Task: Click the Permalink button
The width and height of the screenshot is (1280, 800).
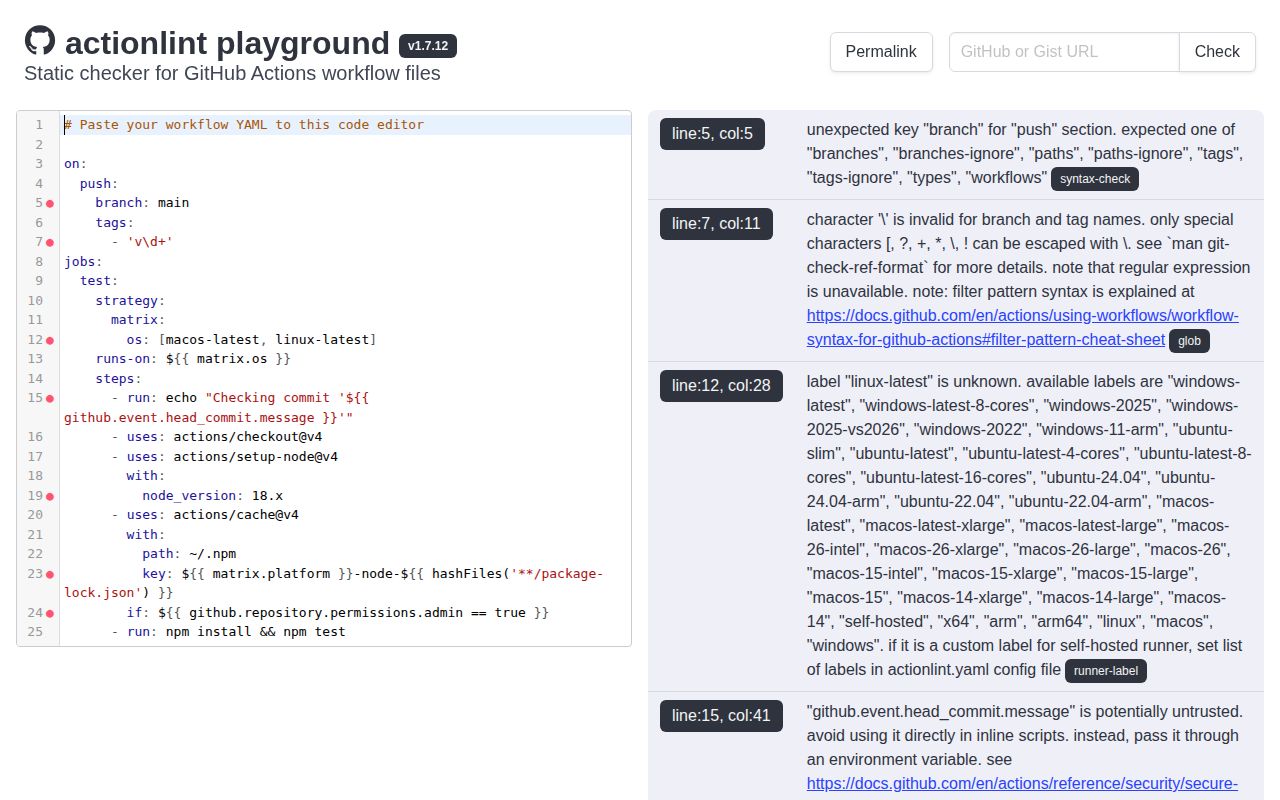Action: click(881, 52)
